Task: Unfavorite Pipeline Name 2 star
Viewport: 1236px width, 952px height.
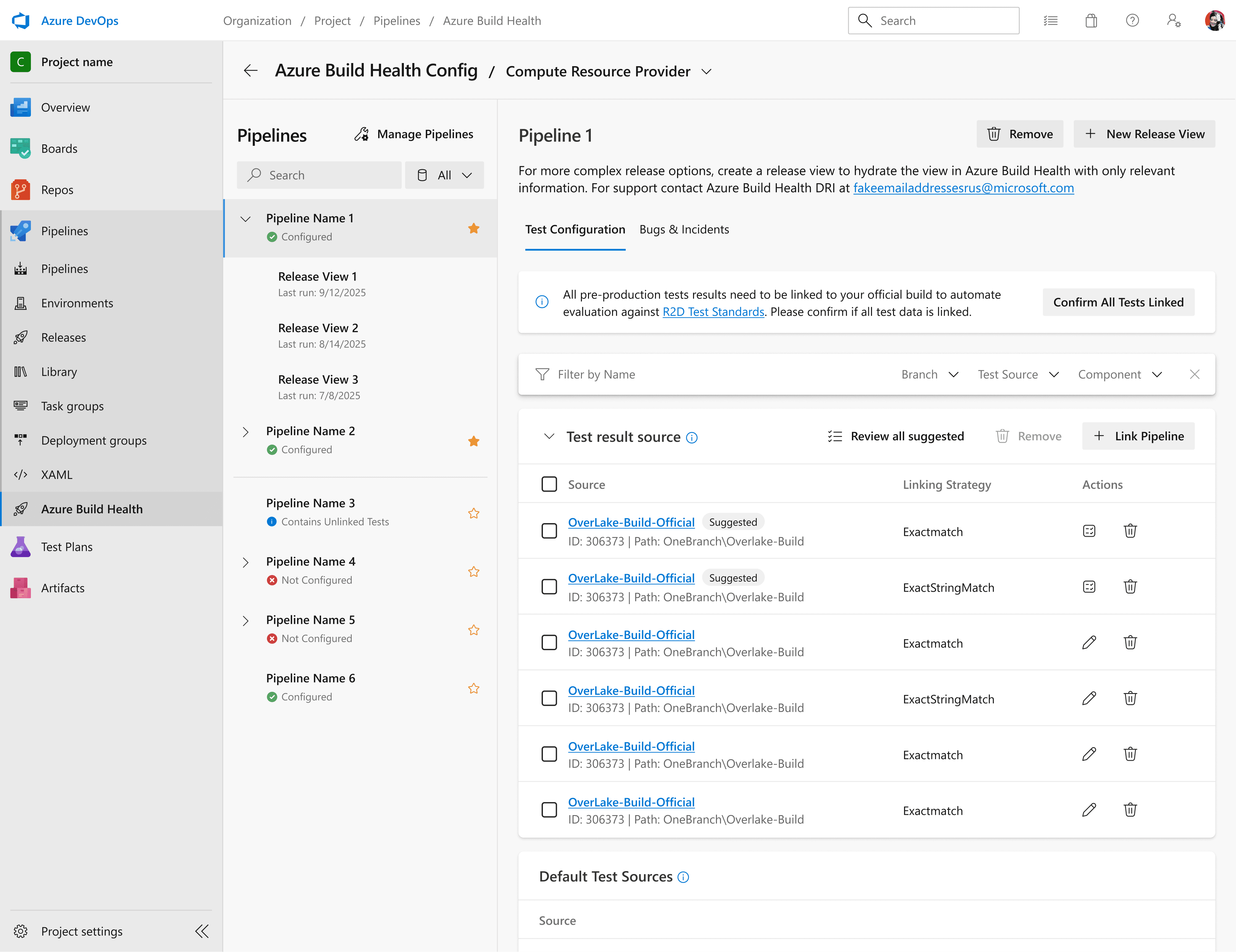Action: [474, 441]
